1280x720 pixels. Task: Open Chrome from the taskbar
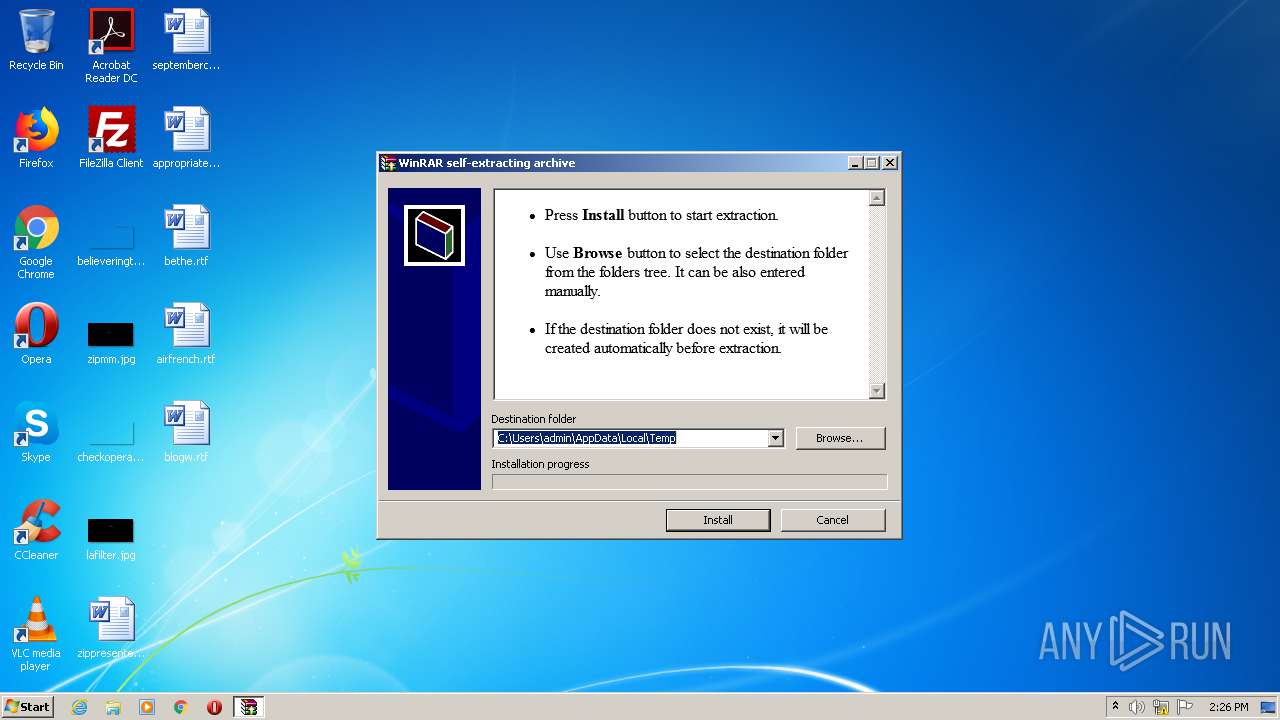(181, 707)
